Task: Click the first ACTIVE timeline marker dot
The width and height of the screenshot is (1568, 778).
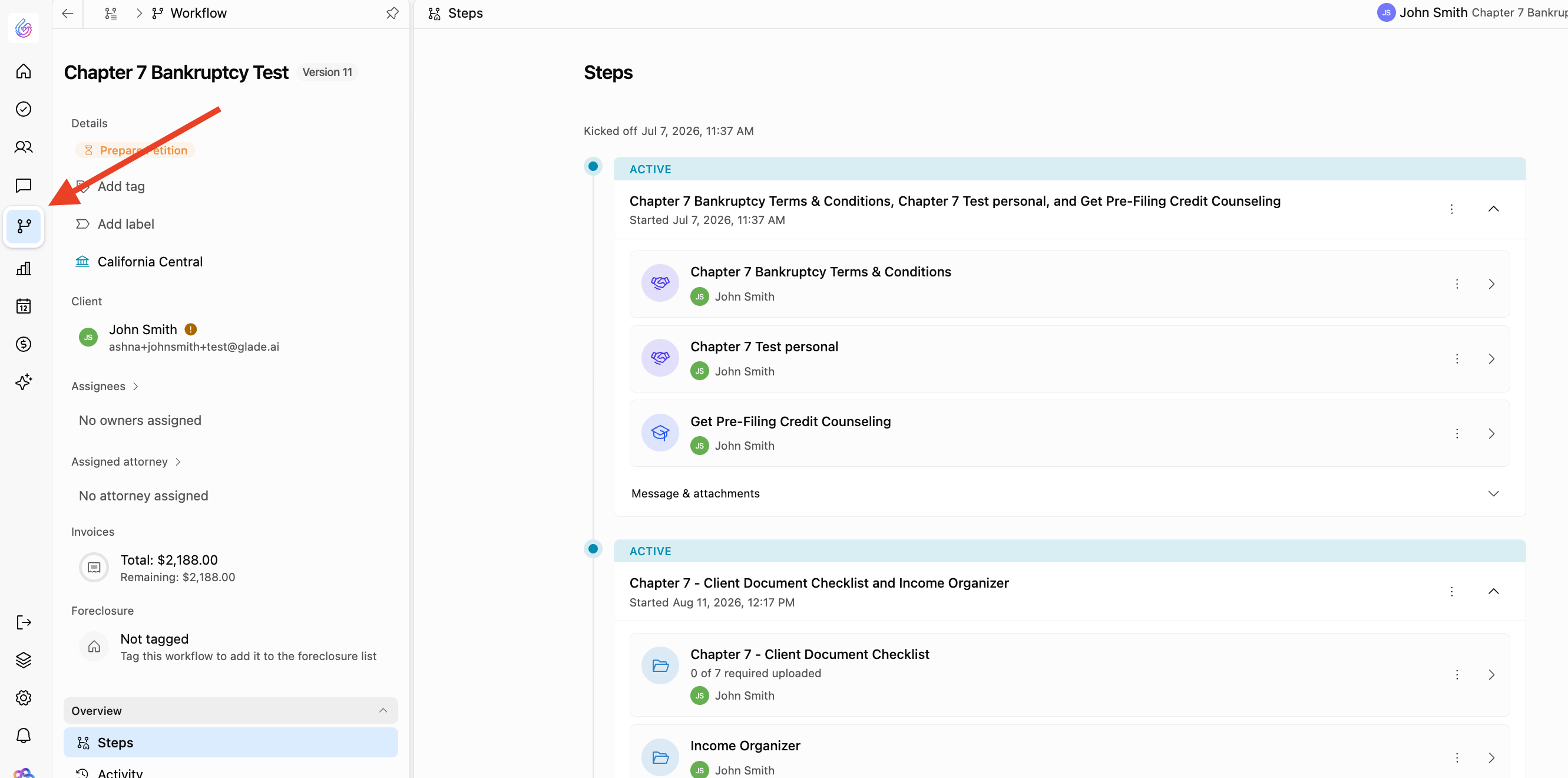Action: pos(593,166)
